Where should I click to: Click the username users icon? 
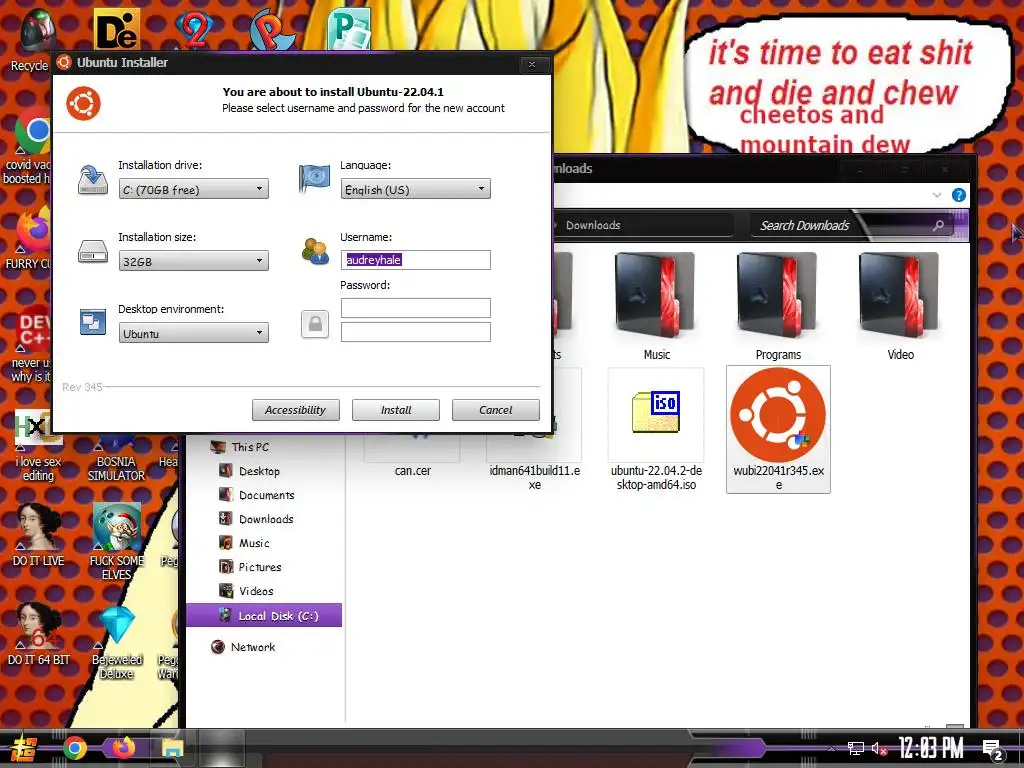click(x=315, y=251)
